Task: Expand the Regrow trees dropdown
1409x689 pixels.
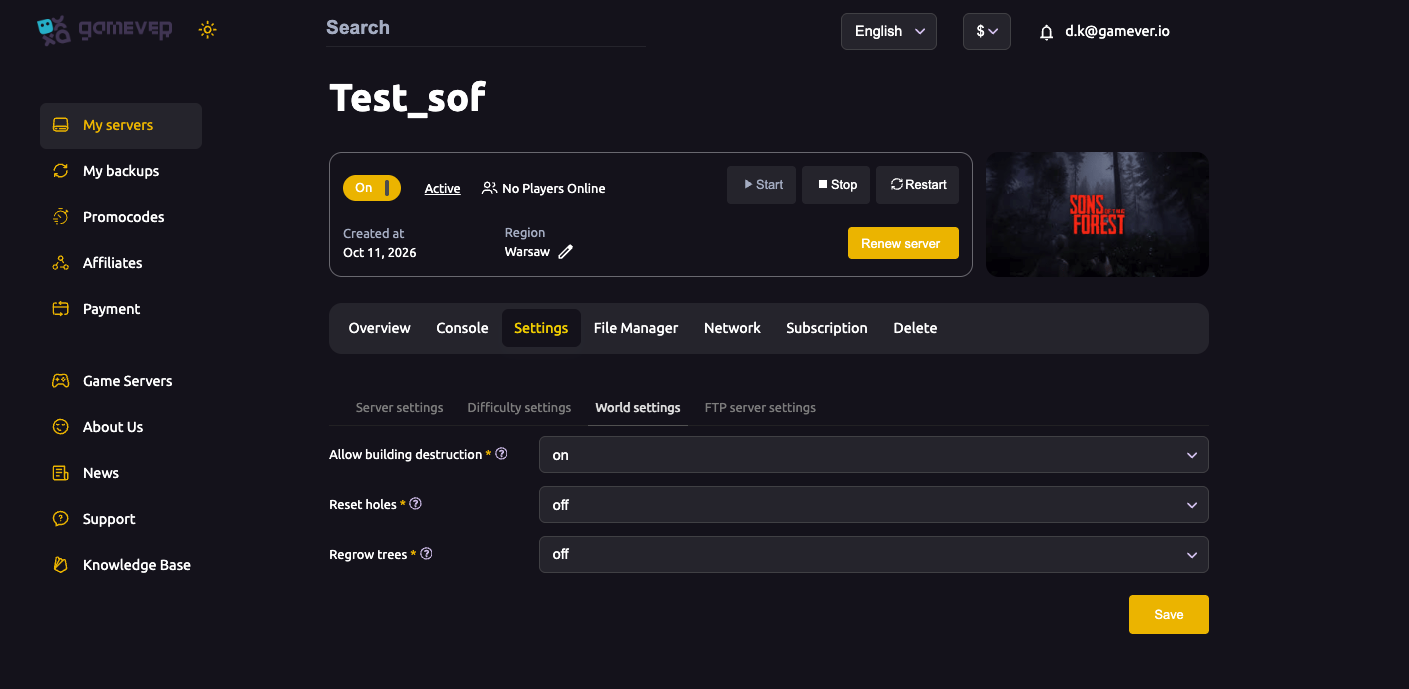Action: pos(874,555)
